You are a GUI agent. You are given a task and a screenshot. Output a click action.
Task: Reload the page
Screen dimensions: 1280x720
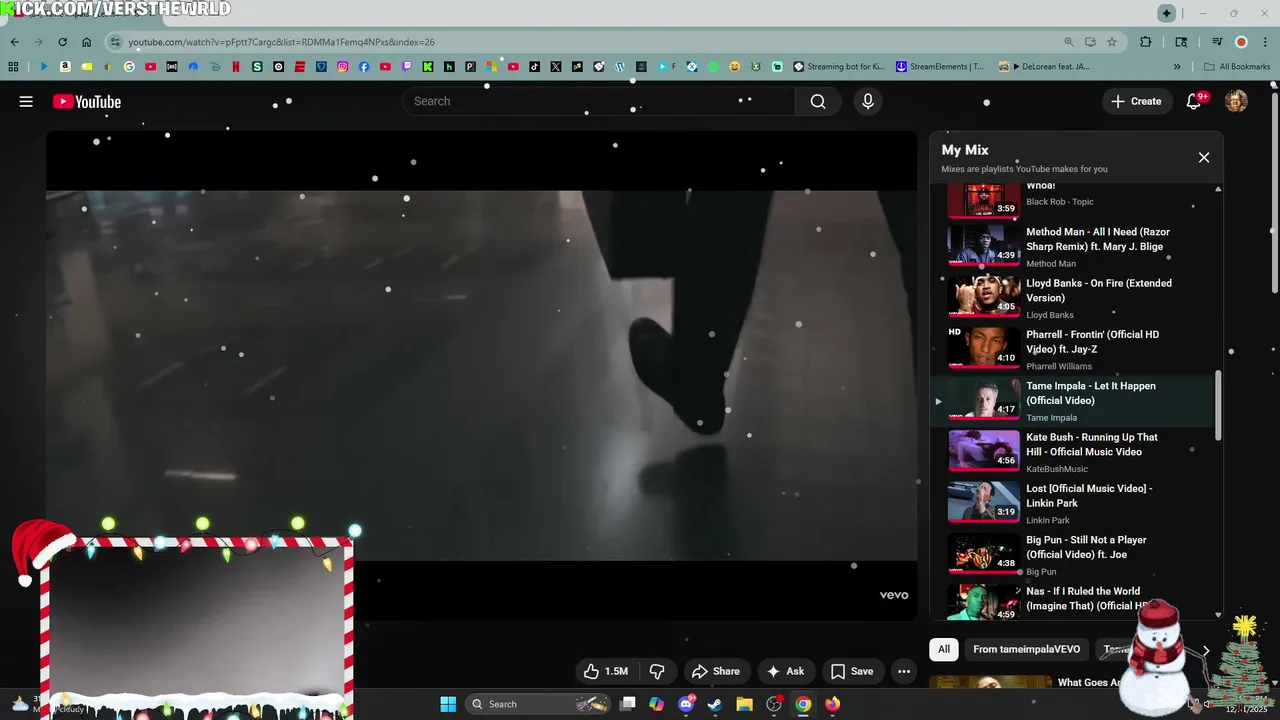(62, 42)
